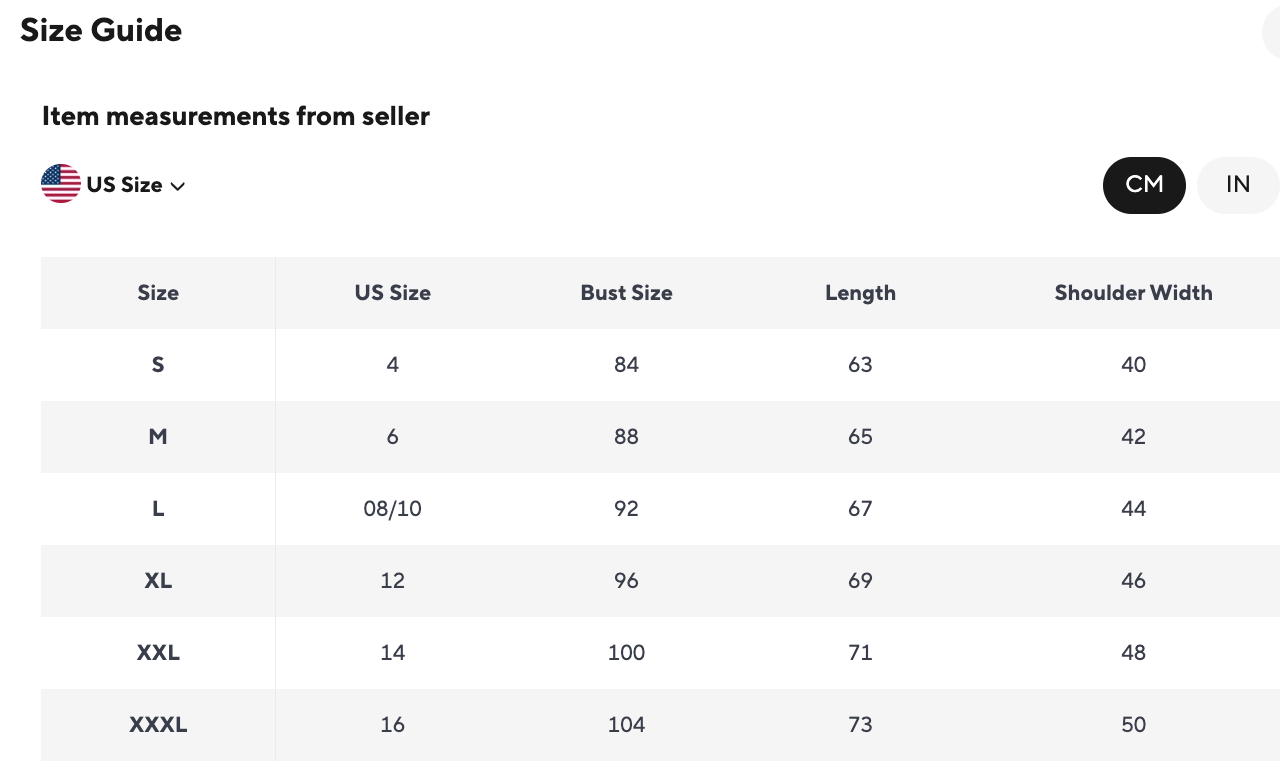Open the US Size region selector
1280x772 pixels.
click(124, 185)
